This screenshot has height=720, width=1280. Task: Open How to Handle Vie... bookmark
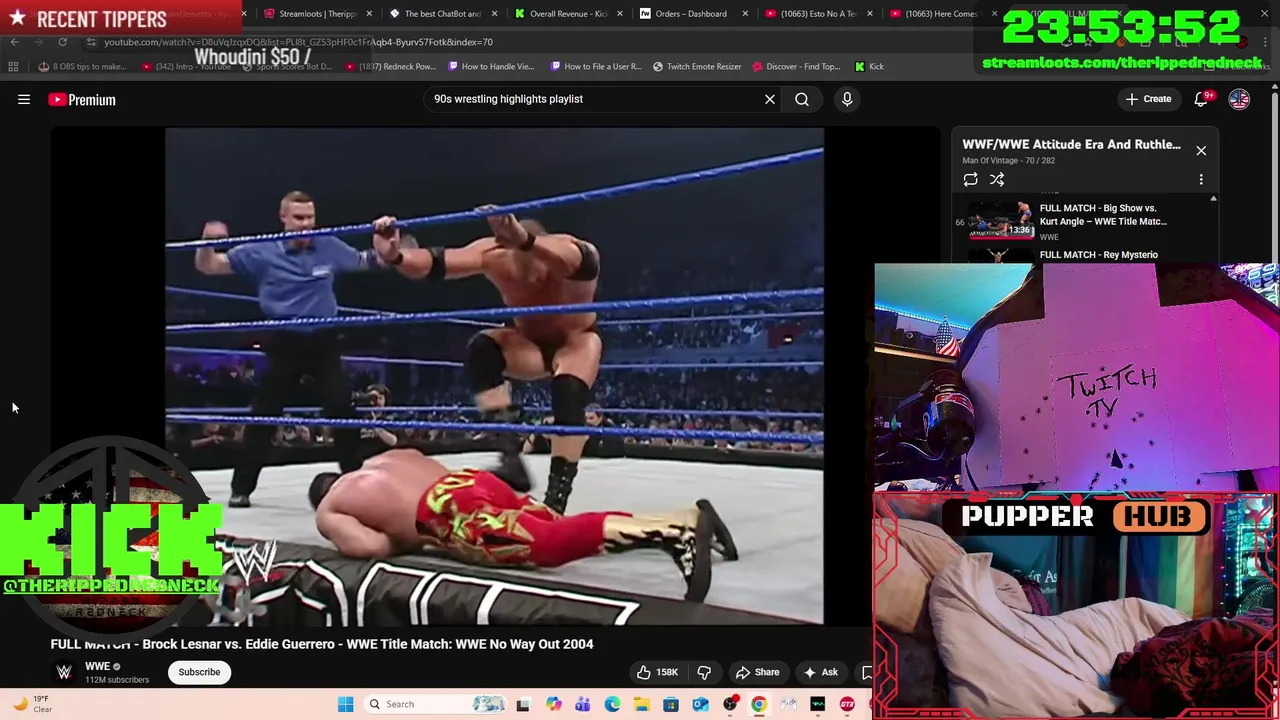point(492,67)
